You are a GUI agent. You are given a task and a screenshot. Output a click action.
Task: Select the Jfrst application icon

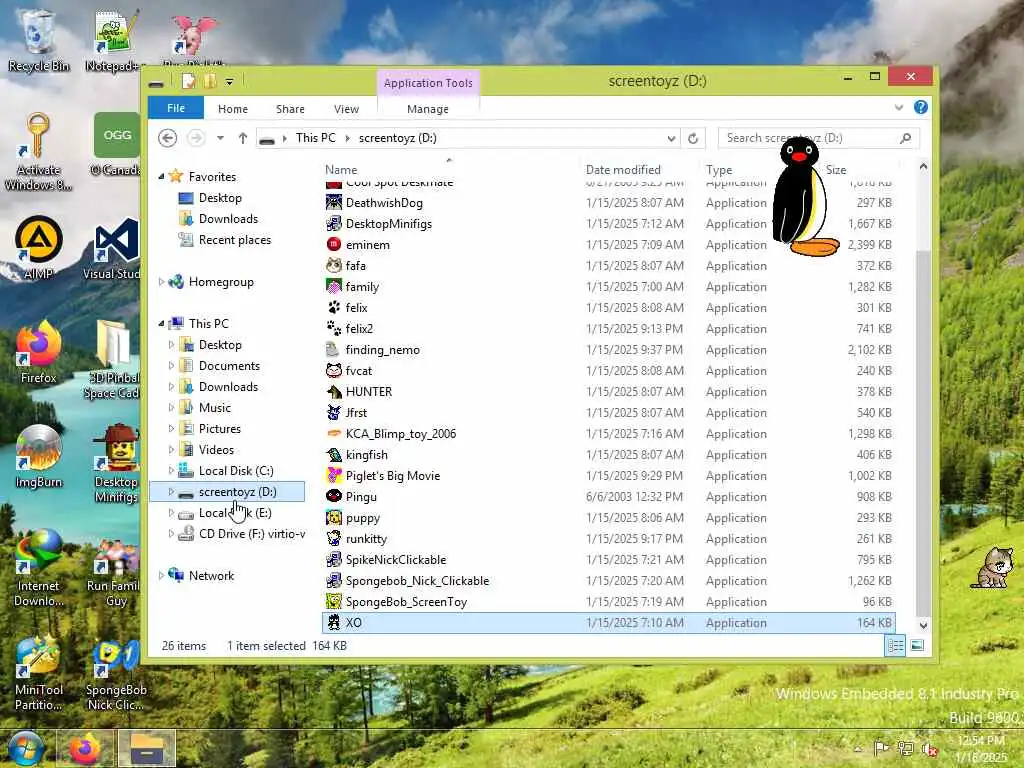[x=334, y=412]
